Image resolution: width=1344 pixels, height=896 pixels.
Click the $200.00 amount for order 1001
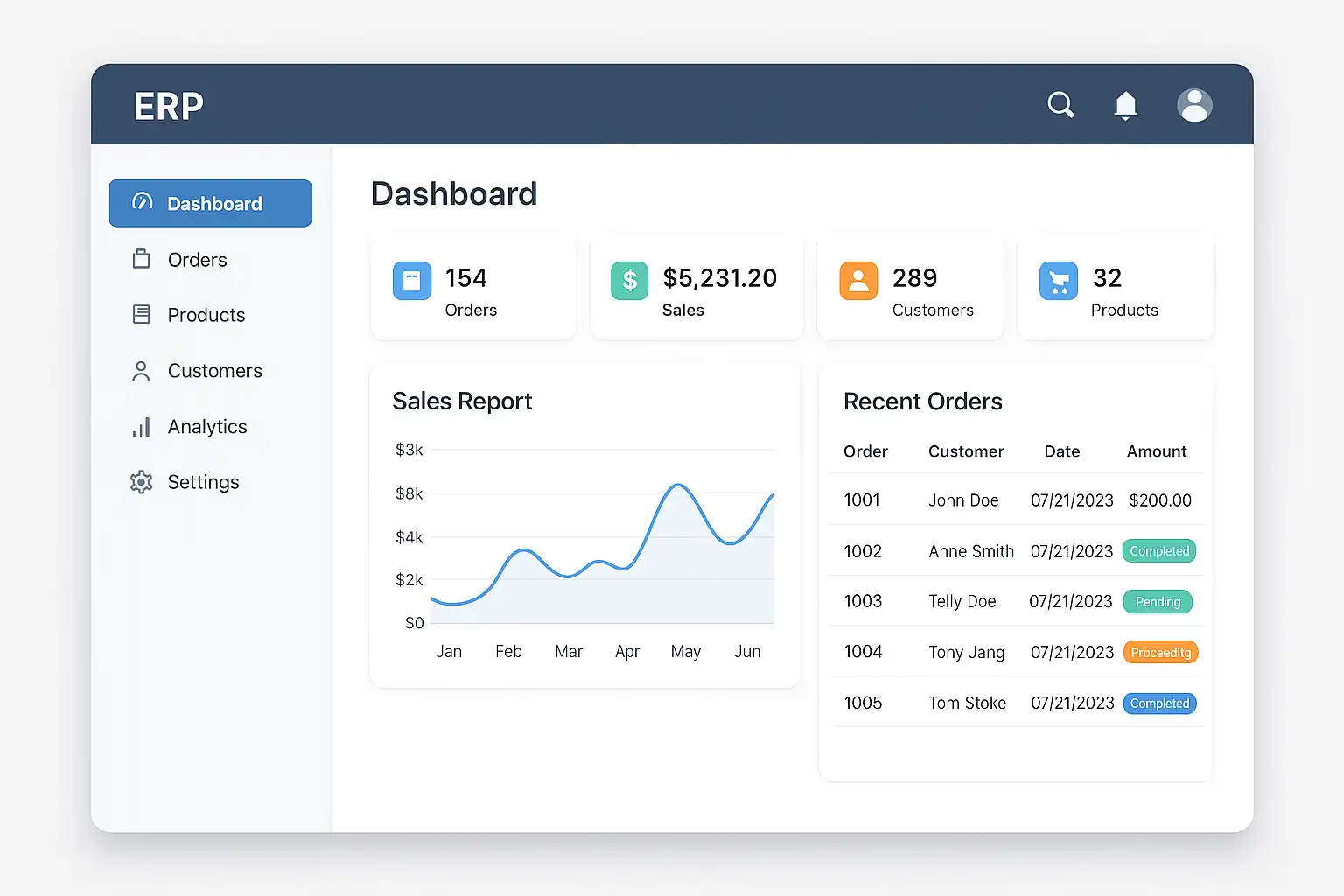[x=1160, y=500]
